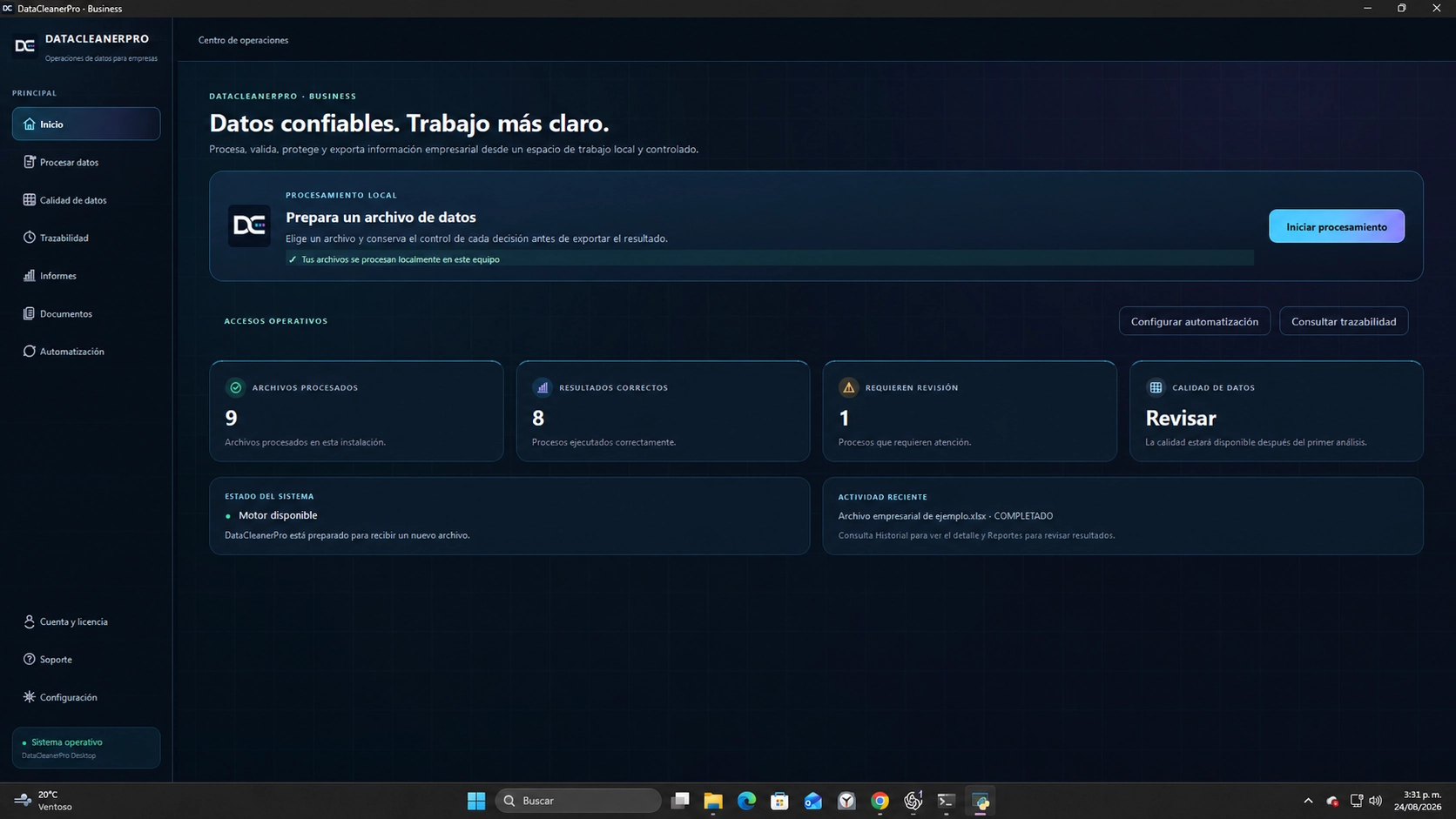The image size is (1456, 819).
Task: Open Google Chrome from the taskbar
Action: [880, 801]
